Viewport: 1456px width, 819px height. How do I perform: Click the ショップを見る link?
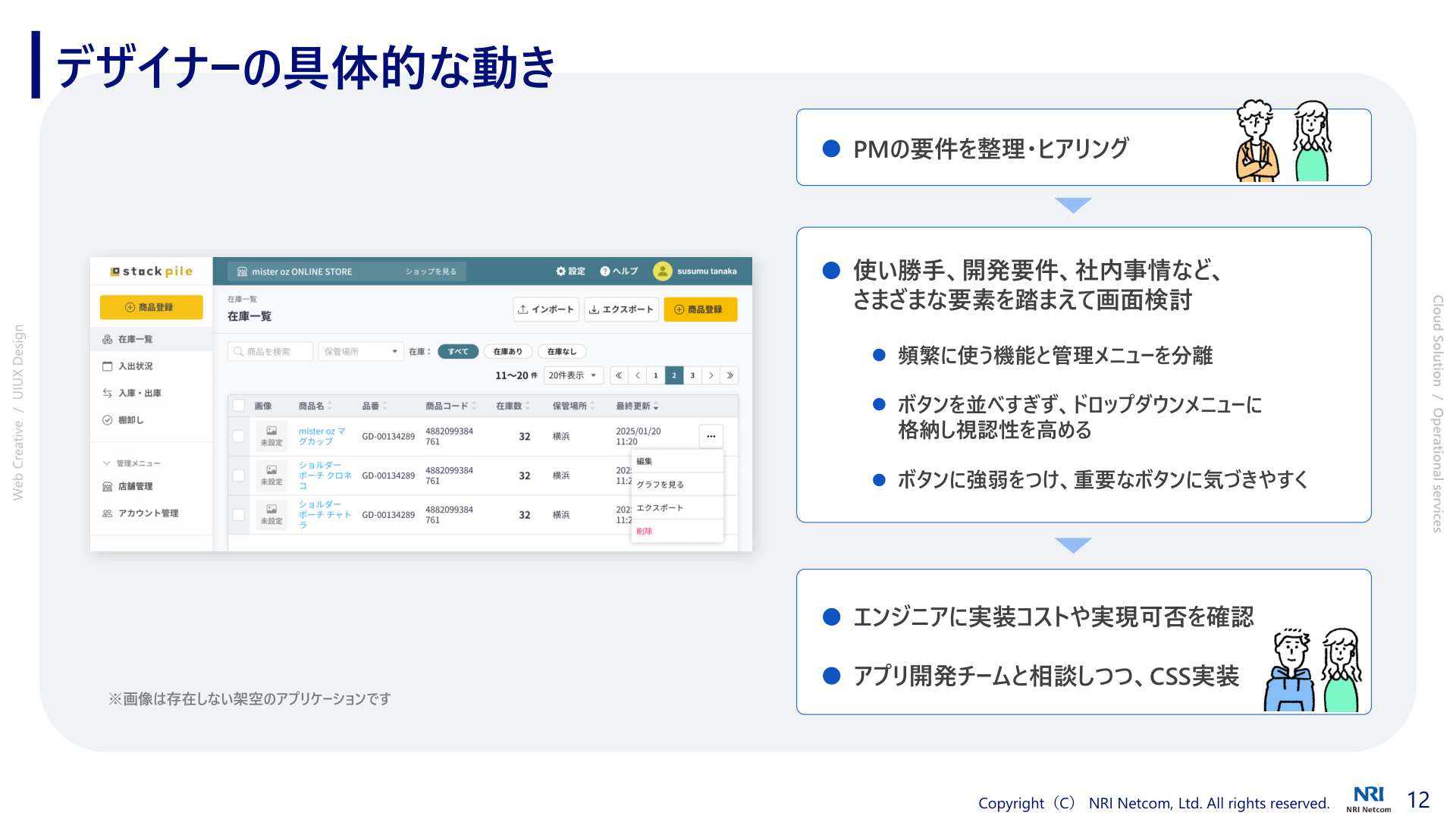point(431,271)
